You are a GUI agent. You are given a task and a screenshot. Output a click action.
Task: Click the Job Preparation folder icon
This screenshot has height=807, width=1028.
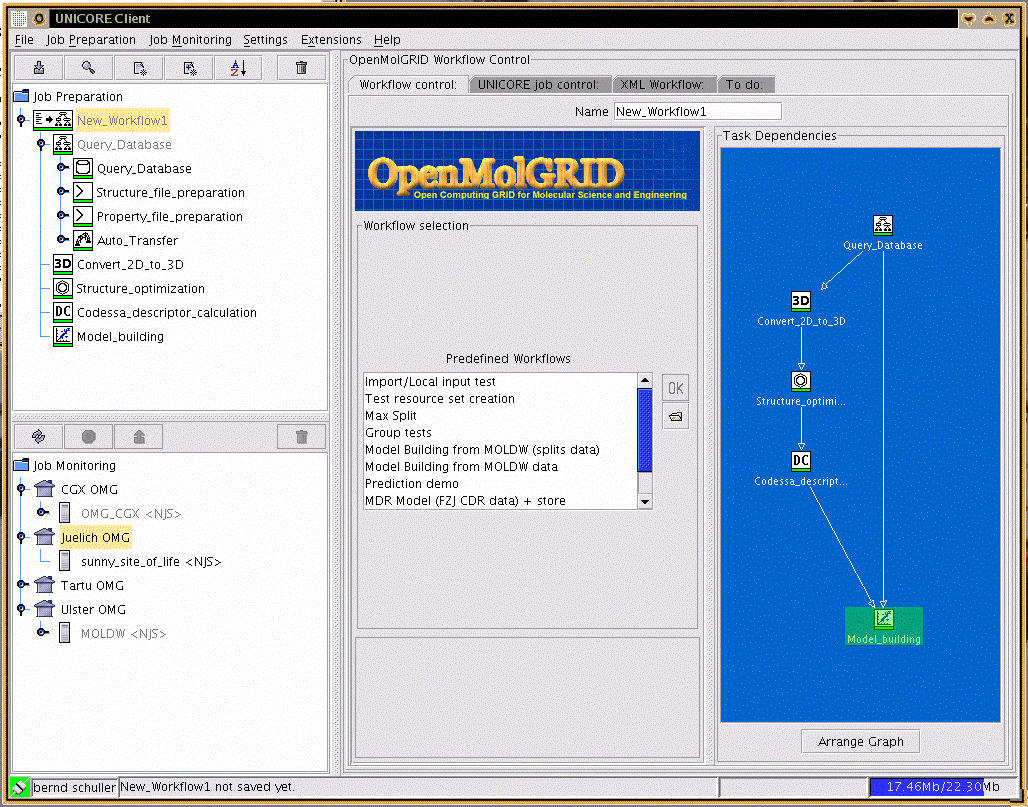22,96
